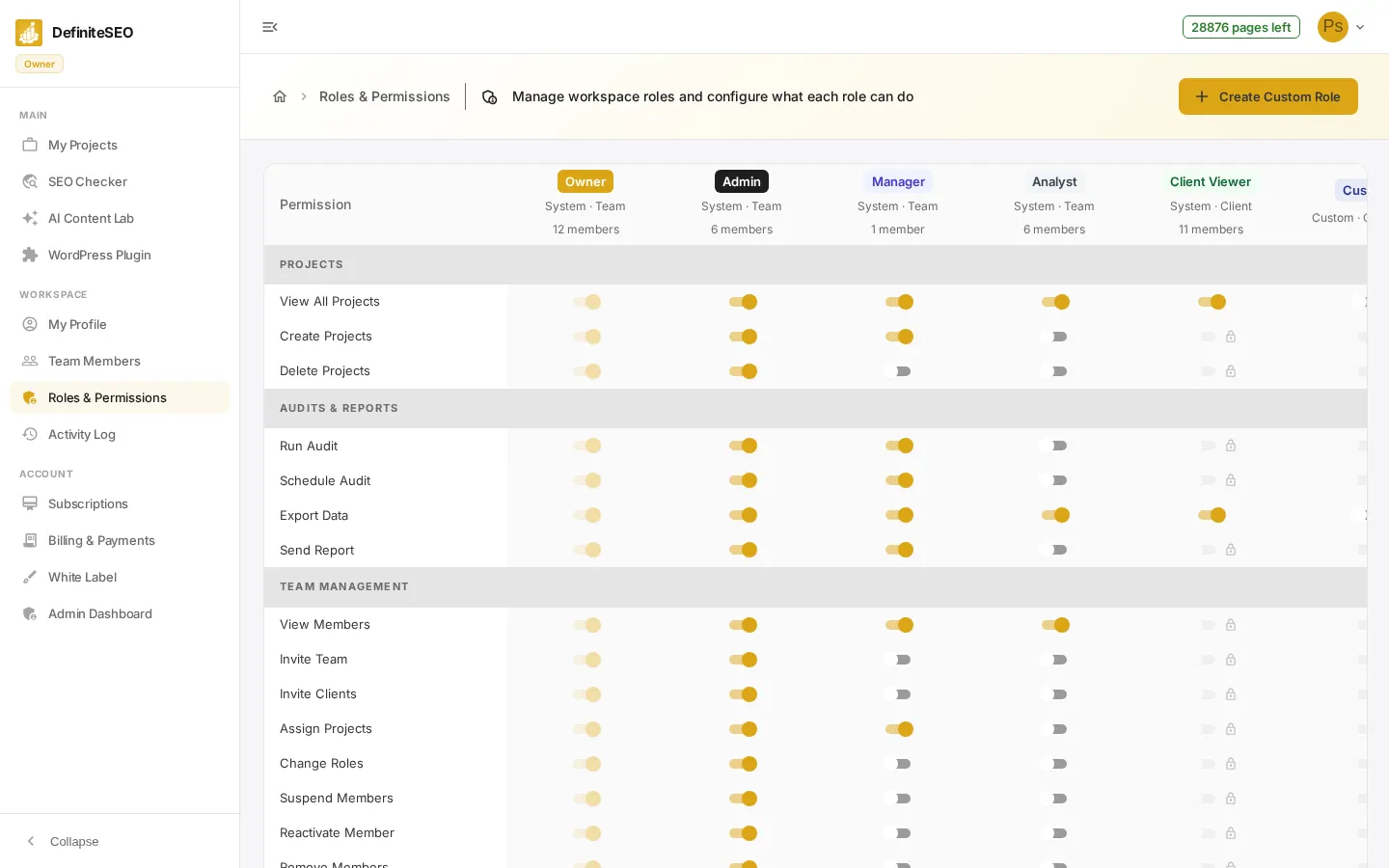Click the home breadcrumb icon
The image size is (1389, 868).
[280, 96]
